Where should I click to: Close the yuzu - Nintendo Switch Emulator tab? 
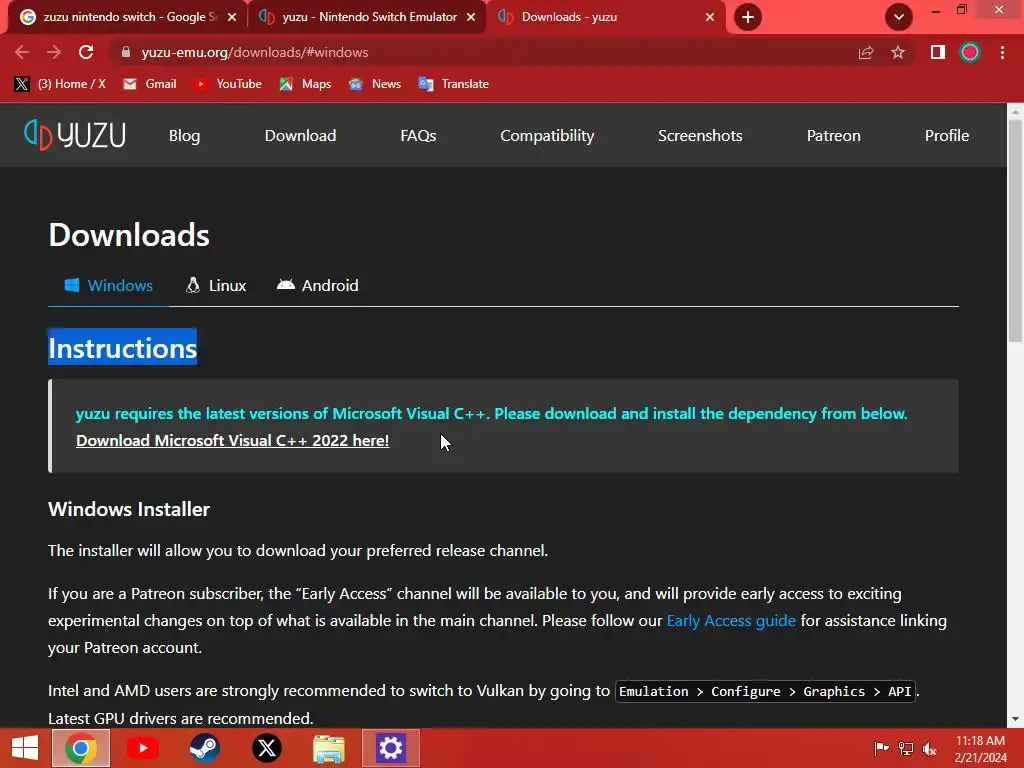(471, 17)
